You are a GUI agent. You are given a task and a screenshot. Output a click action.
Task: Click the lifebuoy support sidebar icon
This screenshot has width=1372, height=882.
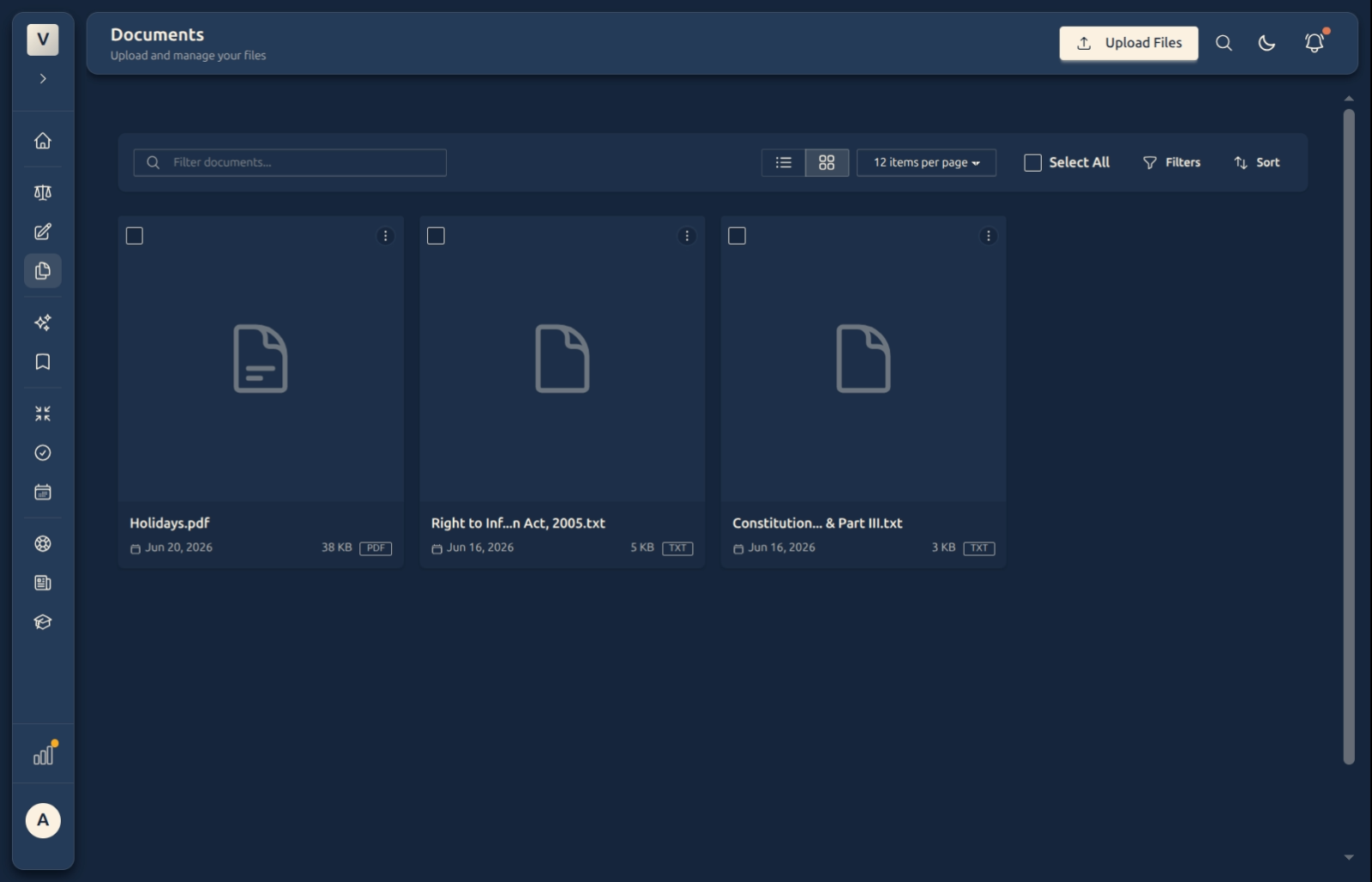[43, 544]
